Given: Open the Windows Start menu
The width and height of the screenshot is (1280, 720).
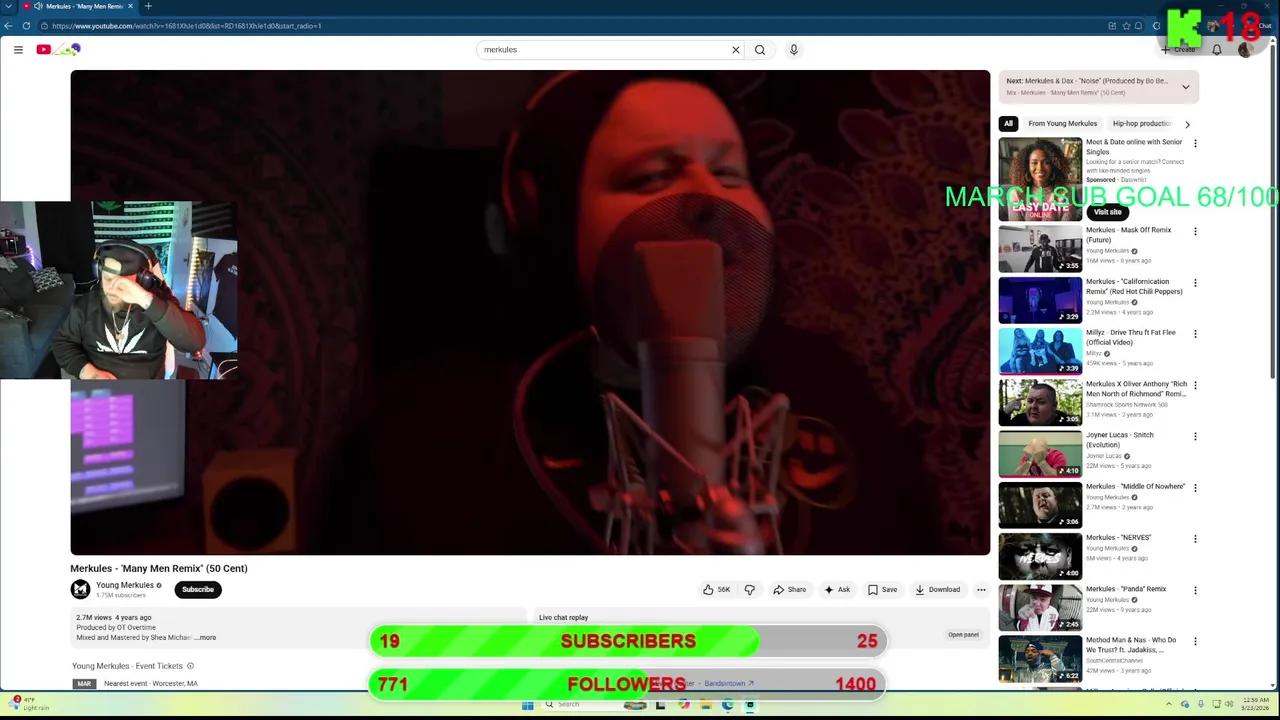Looking at the screenshot, I should pyautogui.click(x=527, y=704).
